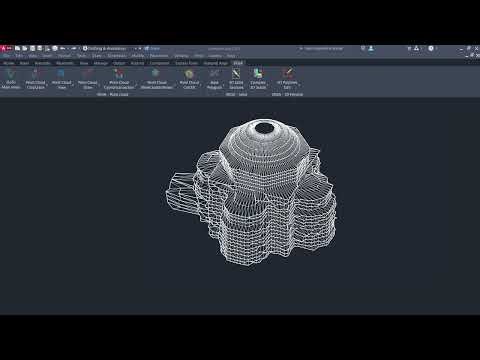Click the Undo arrow icon
The width and height of the screenshot is (480, 360).
coord(62,49)
